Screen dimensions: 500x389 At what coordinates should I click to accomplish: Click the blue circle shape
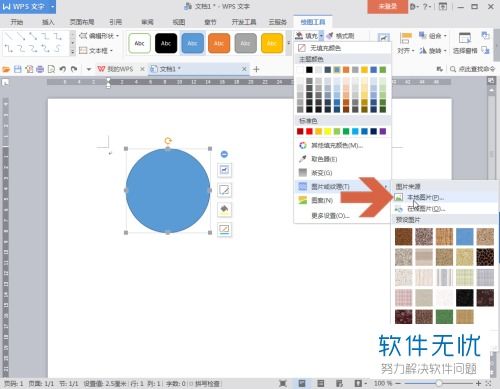tap(168, 191)
